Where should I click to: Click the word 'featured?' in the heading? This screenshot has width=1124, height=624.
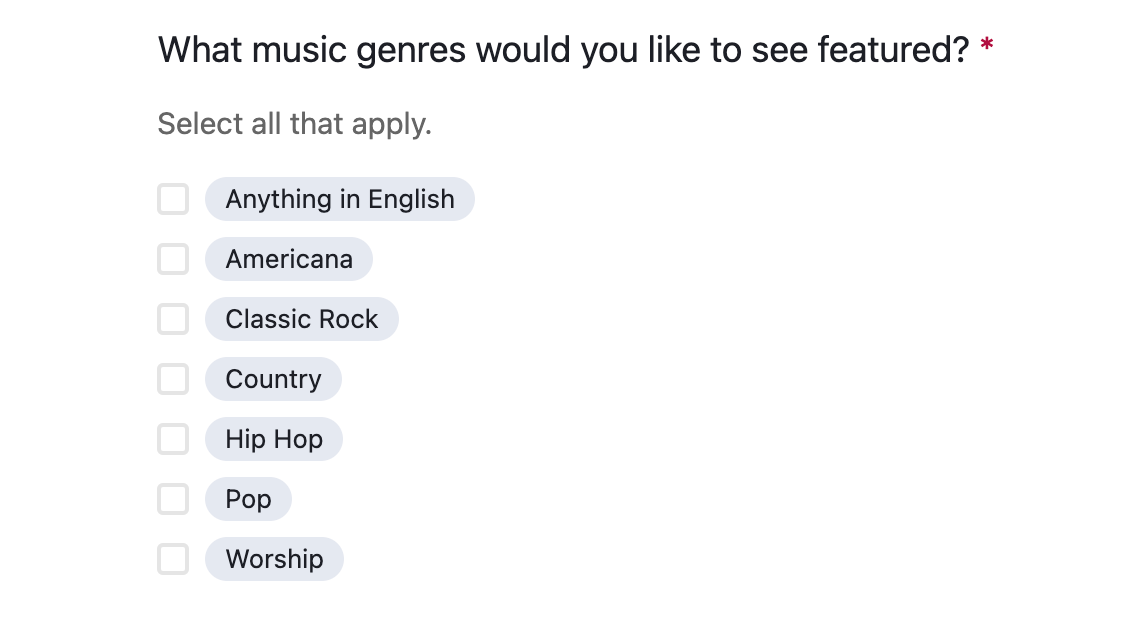pyautogui.click(x=893, y=49)
